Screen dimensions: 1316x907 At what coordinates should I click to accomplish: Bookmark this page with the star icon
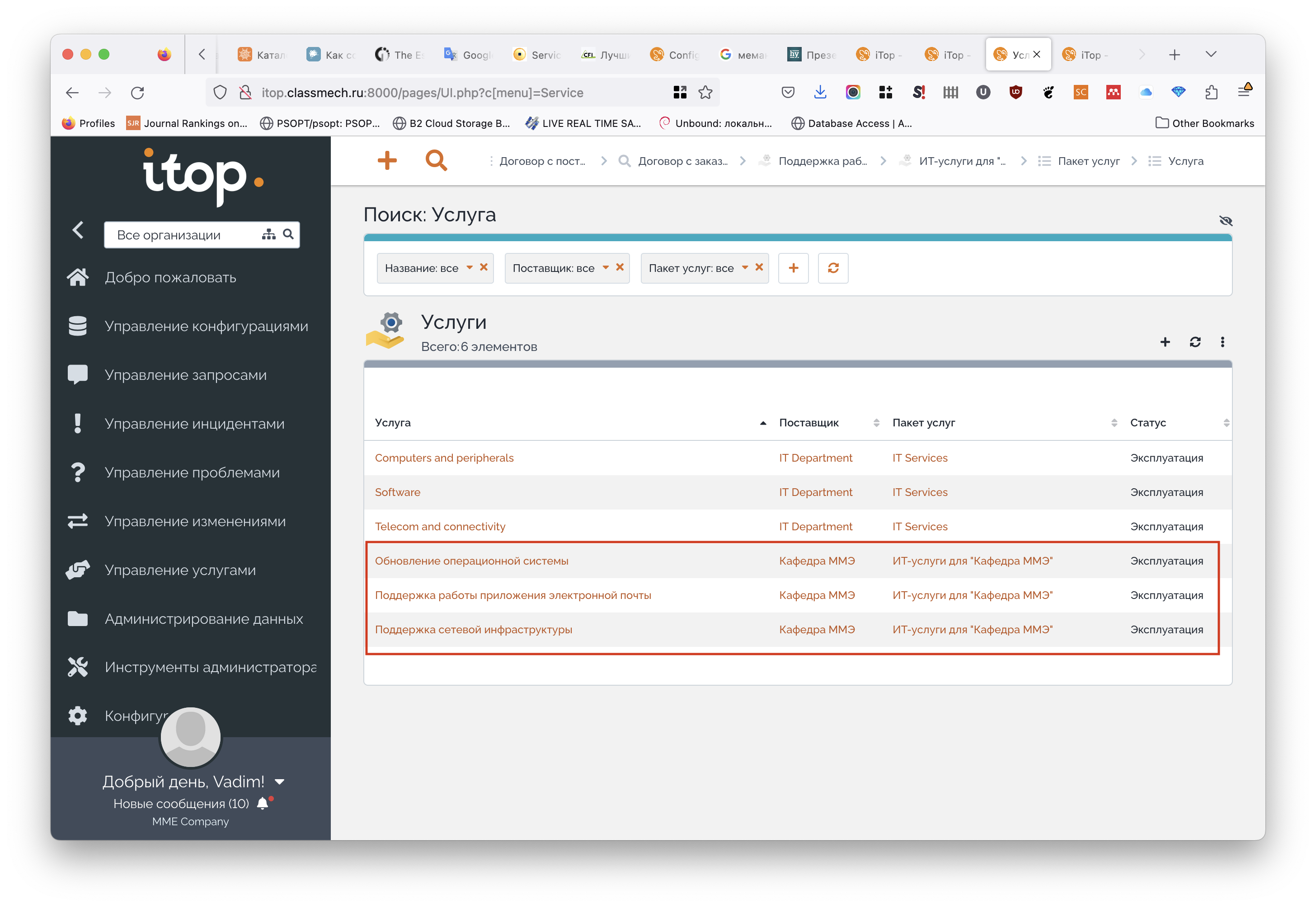click(705, 93)
